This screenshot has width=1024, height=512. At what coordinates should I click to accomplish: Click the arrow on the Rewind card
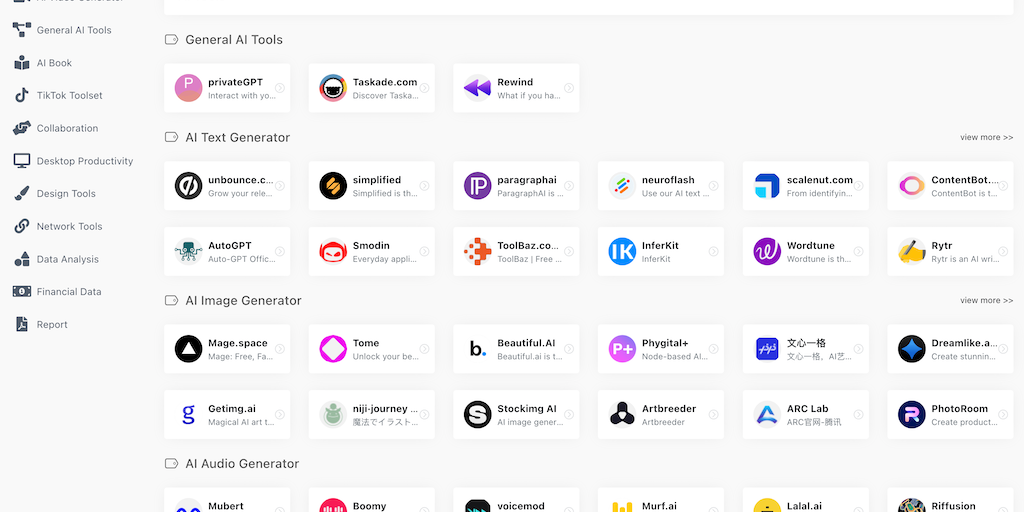pos(569,88)
